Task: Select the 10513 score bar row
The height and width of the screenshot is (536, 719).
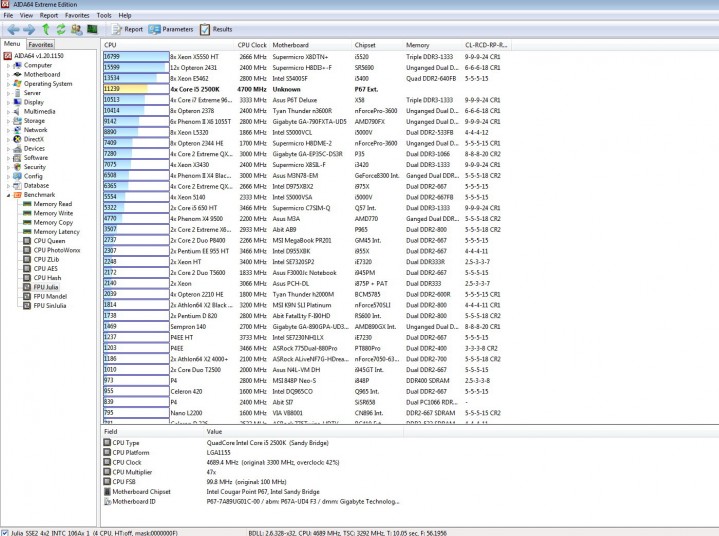Action: [x=136, y=100]
